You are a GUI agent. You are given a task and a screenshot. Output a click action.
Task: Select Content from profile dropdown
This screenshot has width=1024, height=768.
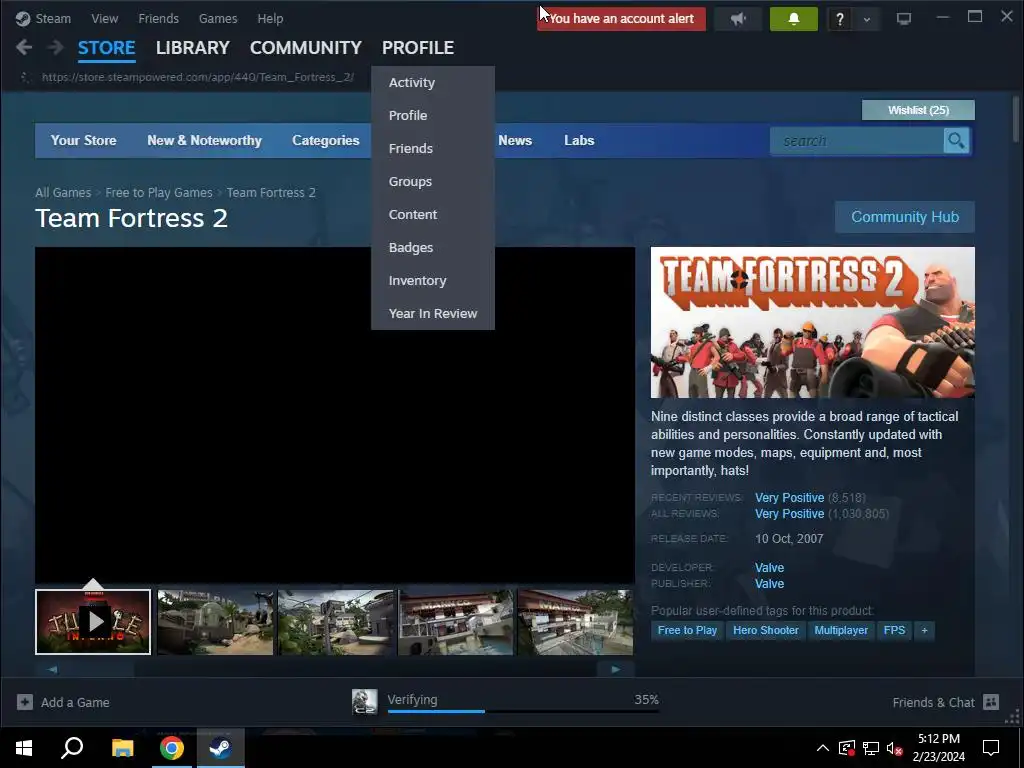433,214
